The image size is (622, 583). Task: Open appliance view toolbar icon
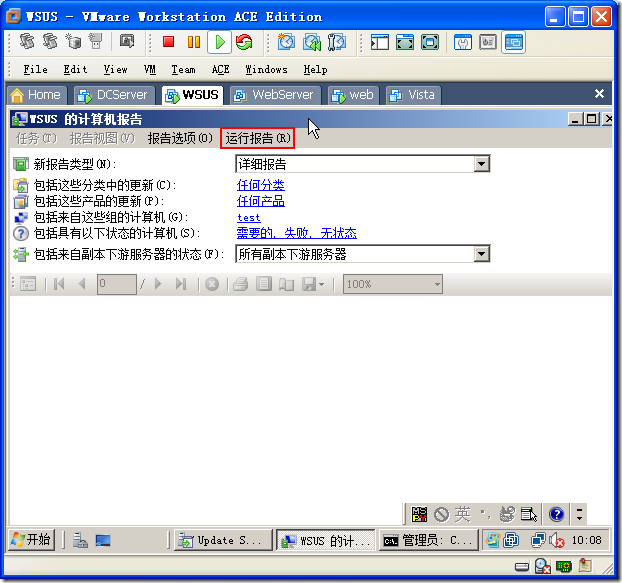click(488, 42)
